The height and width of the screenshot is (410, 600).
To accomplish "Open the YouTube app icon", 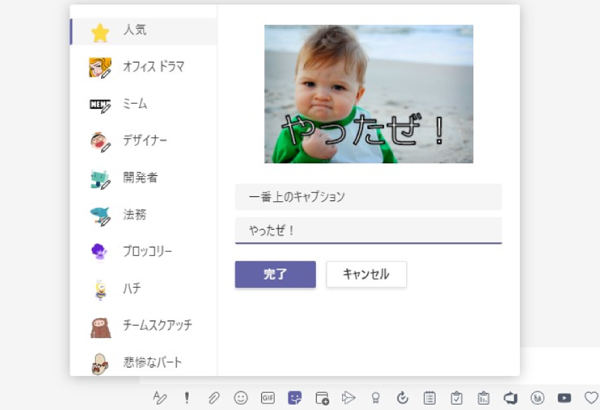I will tap(564, 398).
